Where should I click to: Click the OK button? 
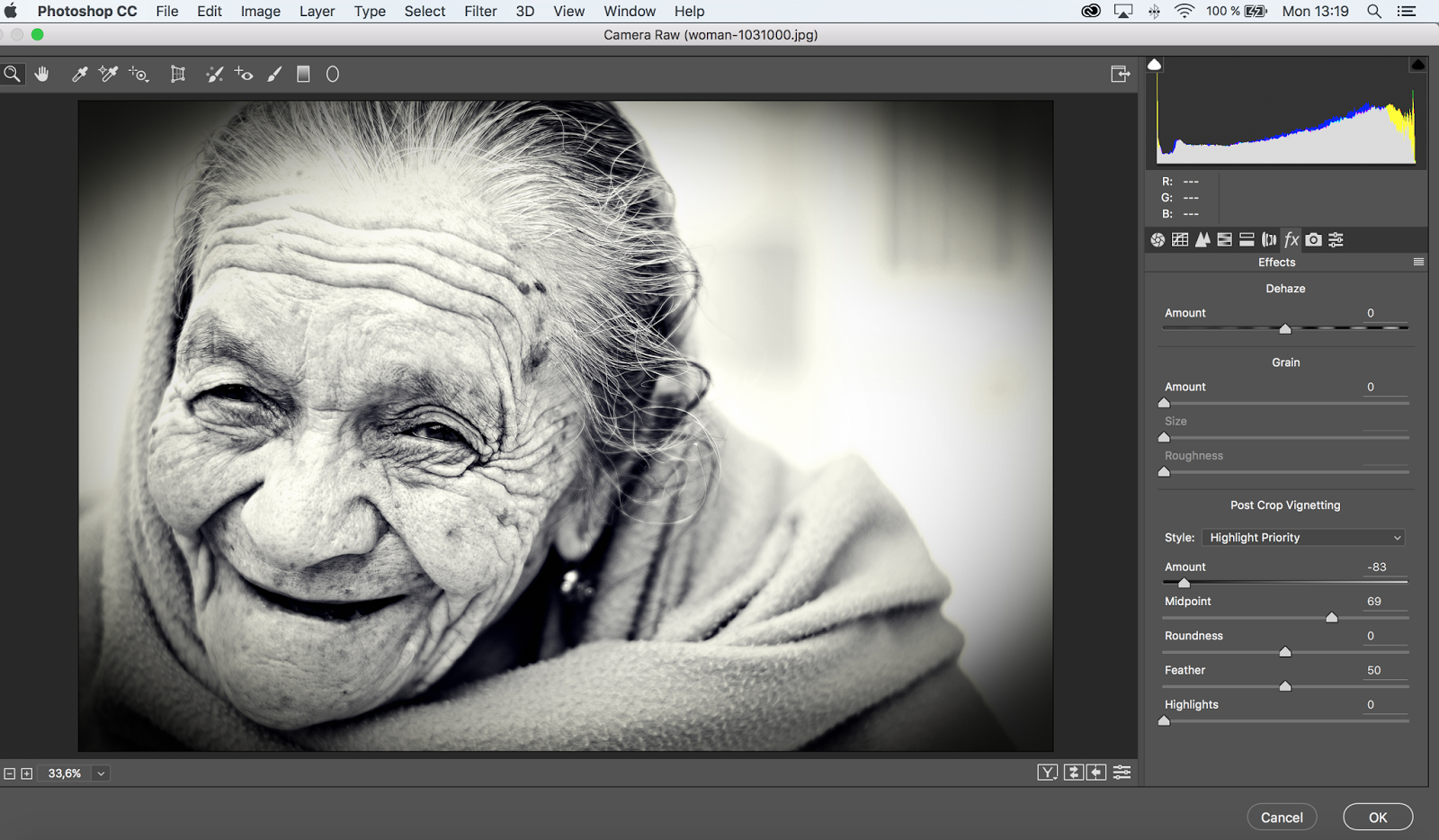tap(1378, 817)
